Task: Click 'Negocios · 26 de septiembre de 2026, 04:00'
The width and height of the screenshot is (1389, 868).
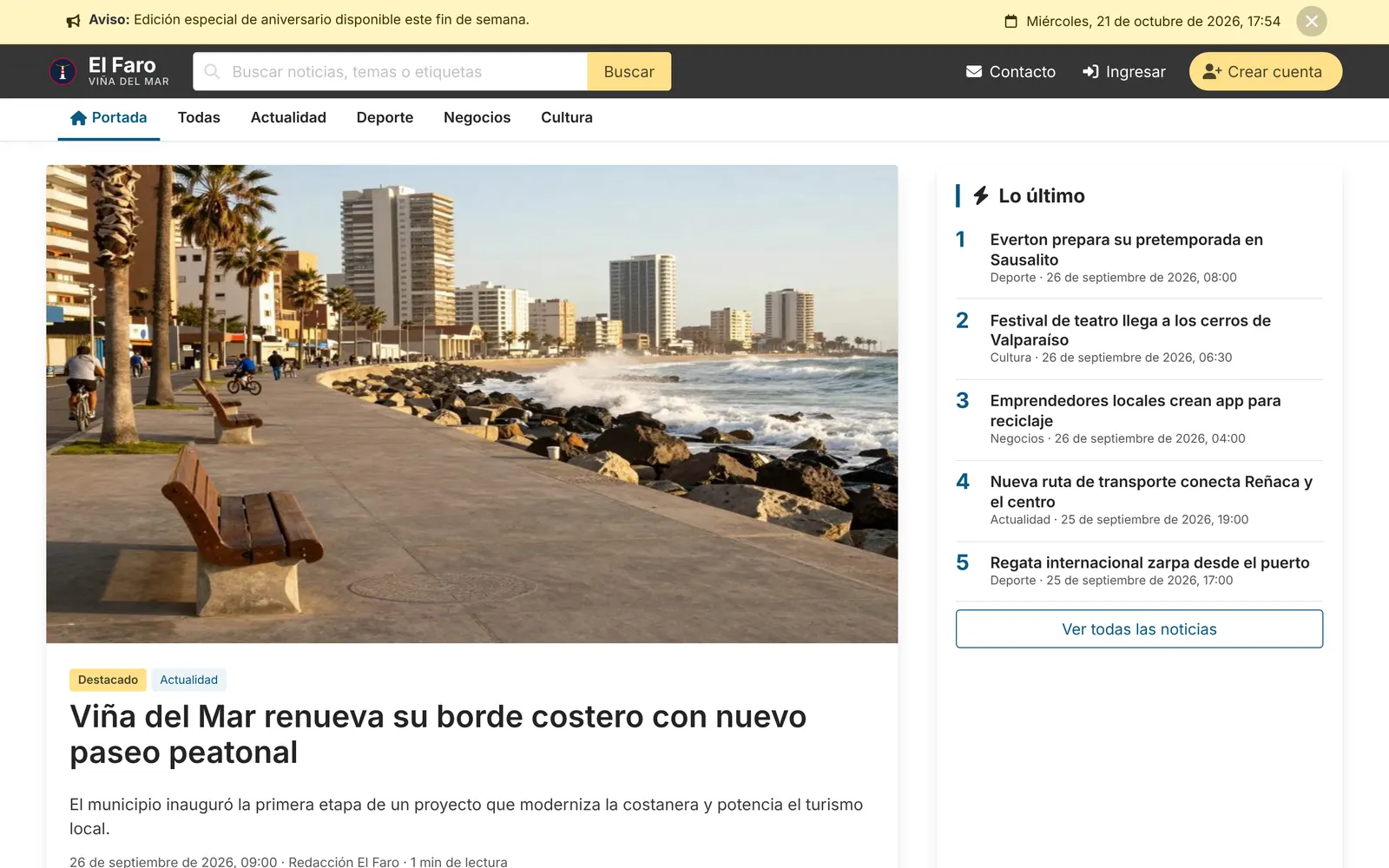Action: point(1117,438)
